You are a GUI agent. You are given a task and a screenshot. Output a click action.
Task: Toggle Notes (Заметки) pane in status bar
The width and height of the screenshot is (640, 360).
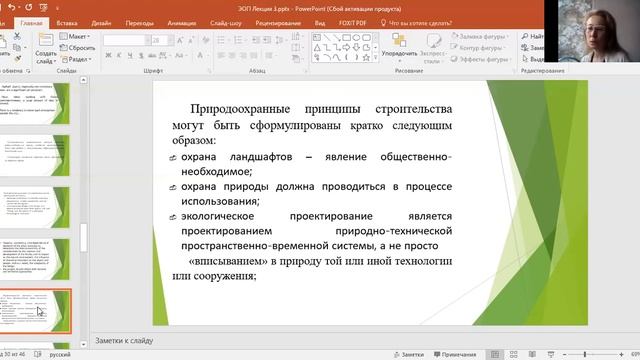409,354
